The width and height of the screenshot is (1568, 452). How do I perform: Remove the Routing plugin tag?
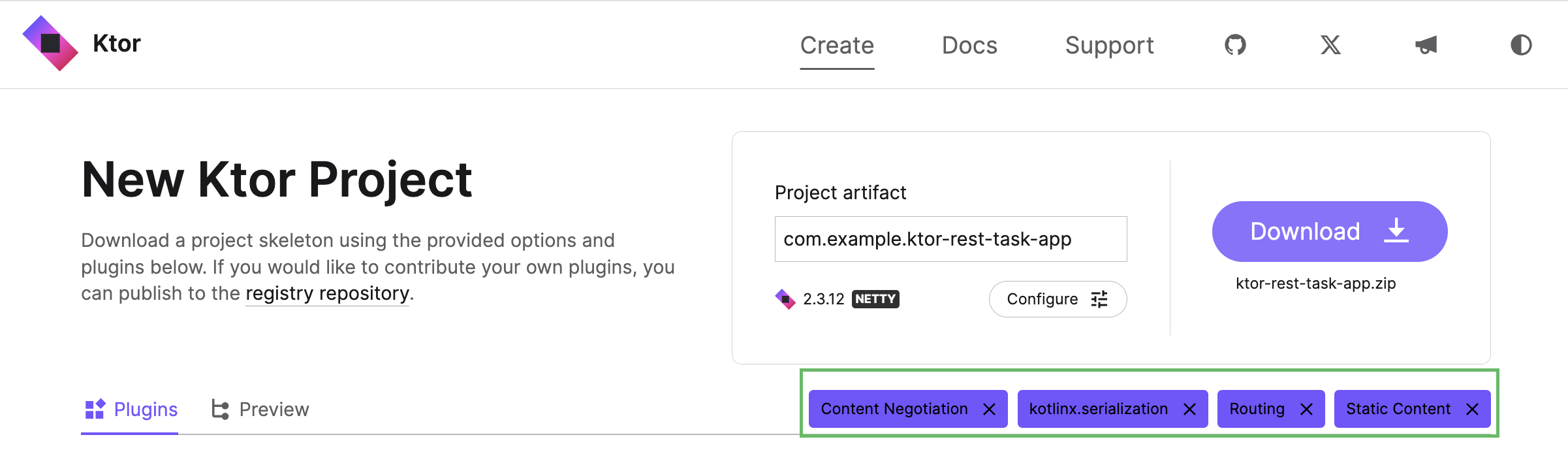tap(1306, 410)
